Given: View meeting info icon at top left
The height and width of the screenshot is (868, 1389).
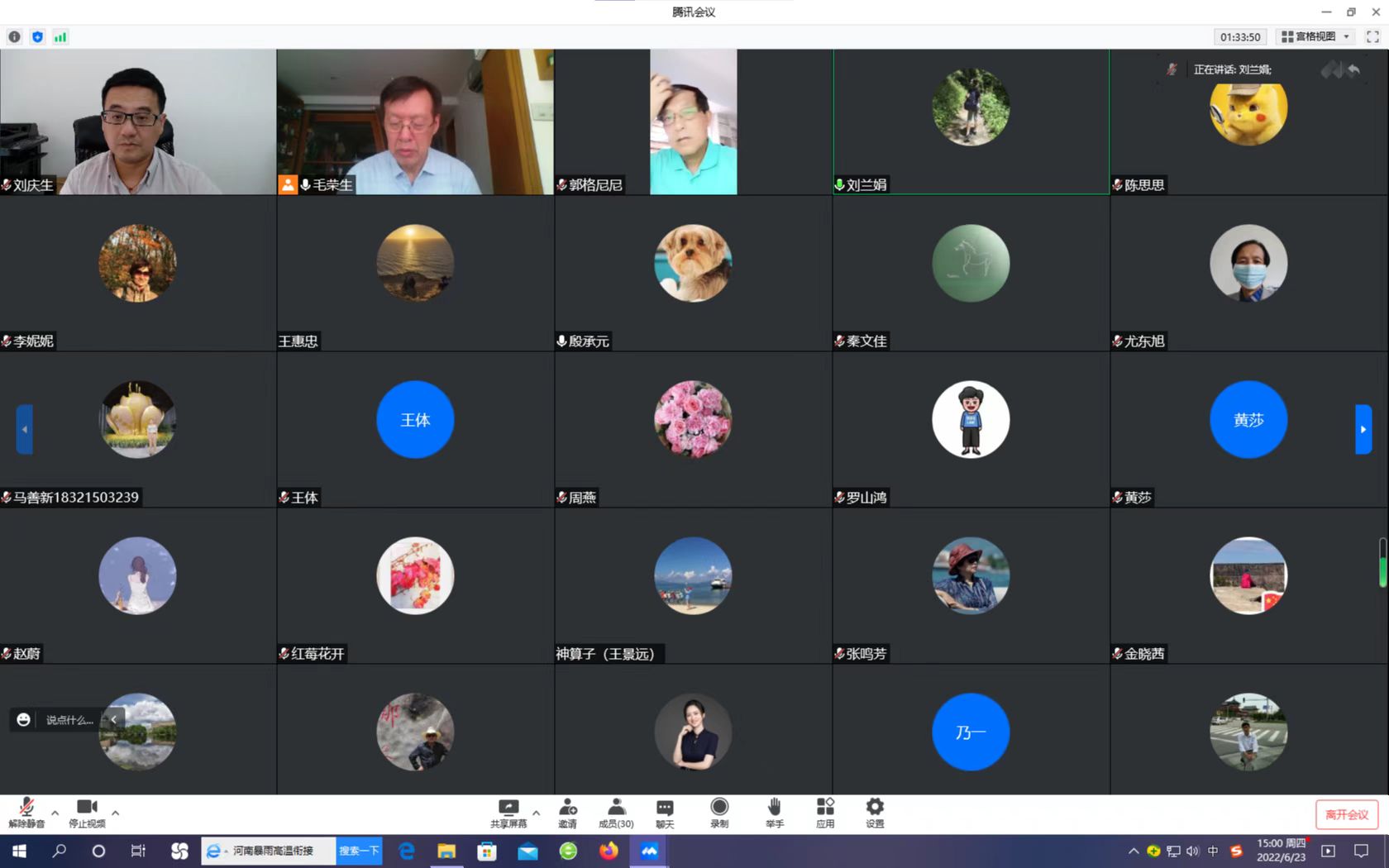Looking at the screenshot, I should (14, 37).
